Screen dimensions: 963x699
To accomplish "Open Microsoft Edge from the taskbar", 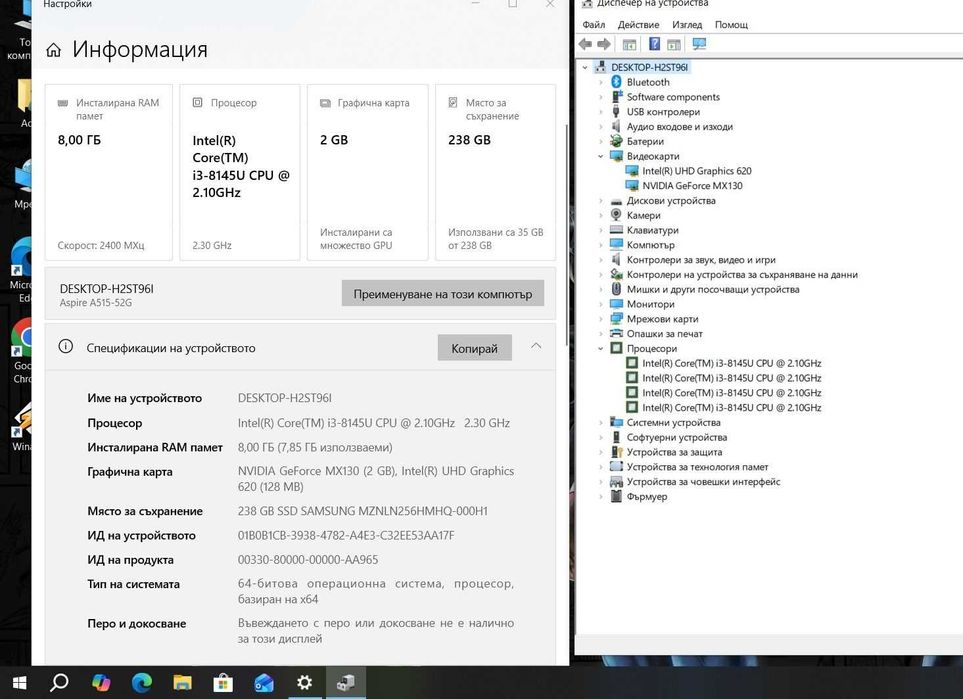I will 142,682.
